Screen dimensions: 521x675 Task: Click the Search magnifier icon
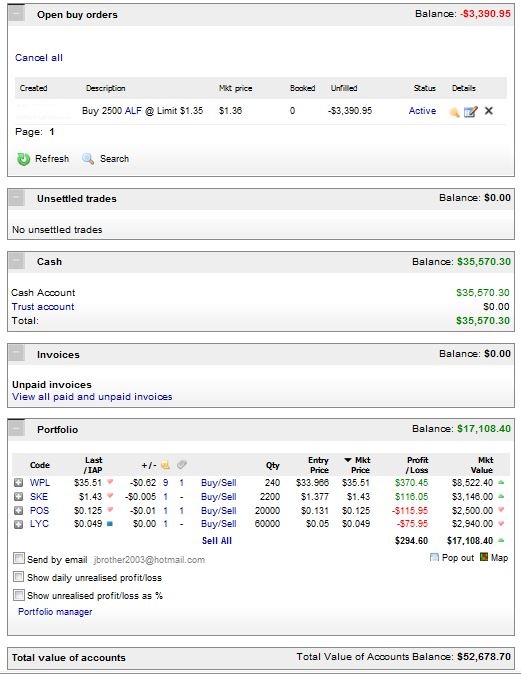point(88,159)
